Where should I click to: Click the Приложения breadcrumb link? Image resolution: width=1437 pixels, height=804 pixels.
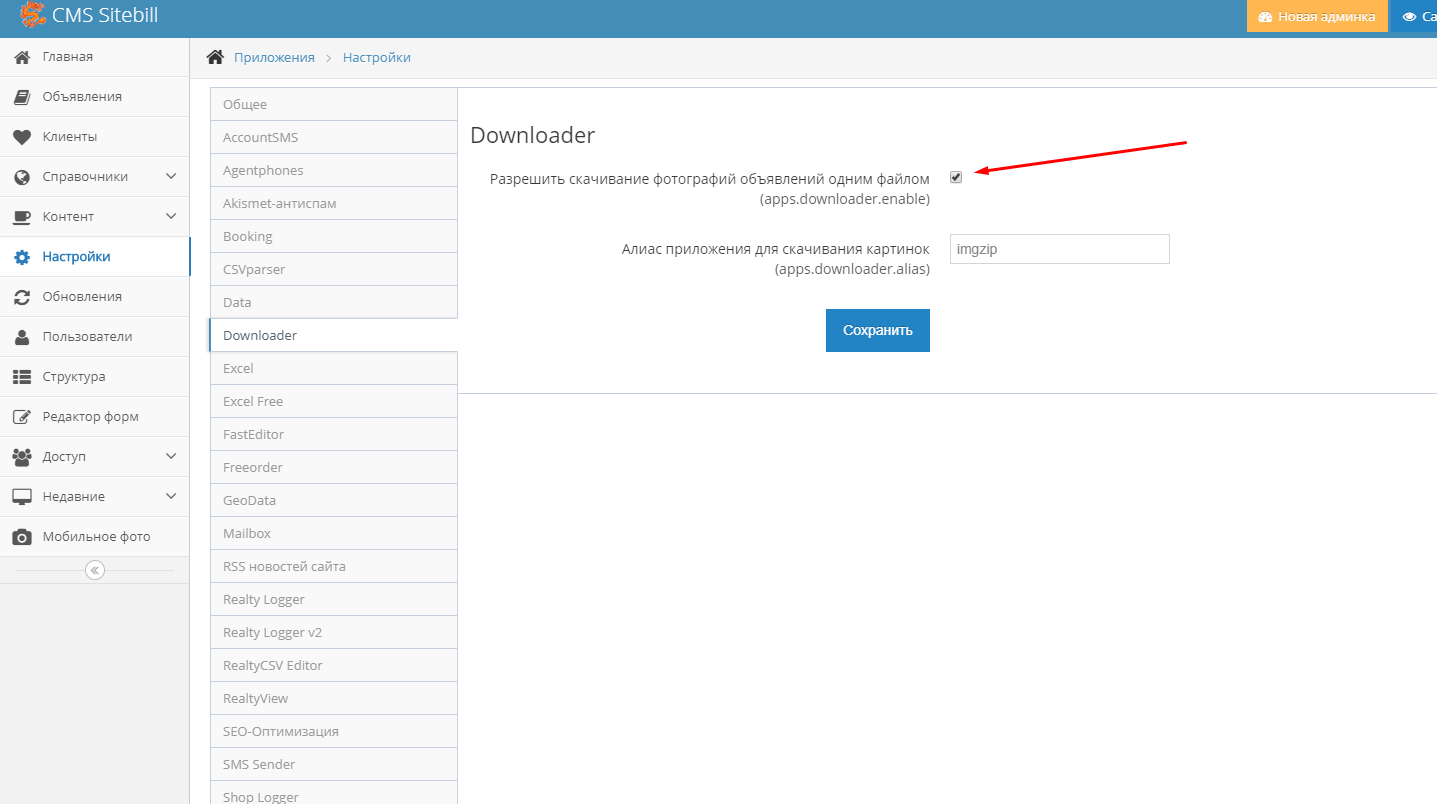tap(274, 58)
